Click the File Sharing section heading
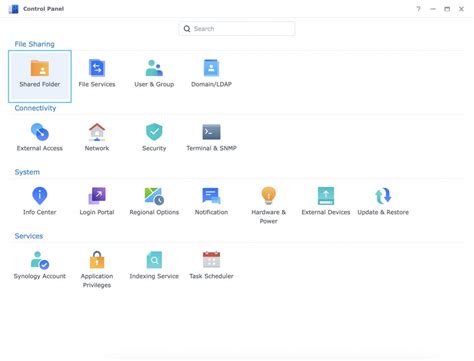This screenshot has width=474, height=361. coord(34,44)
